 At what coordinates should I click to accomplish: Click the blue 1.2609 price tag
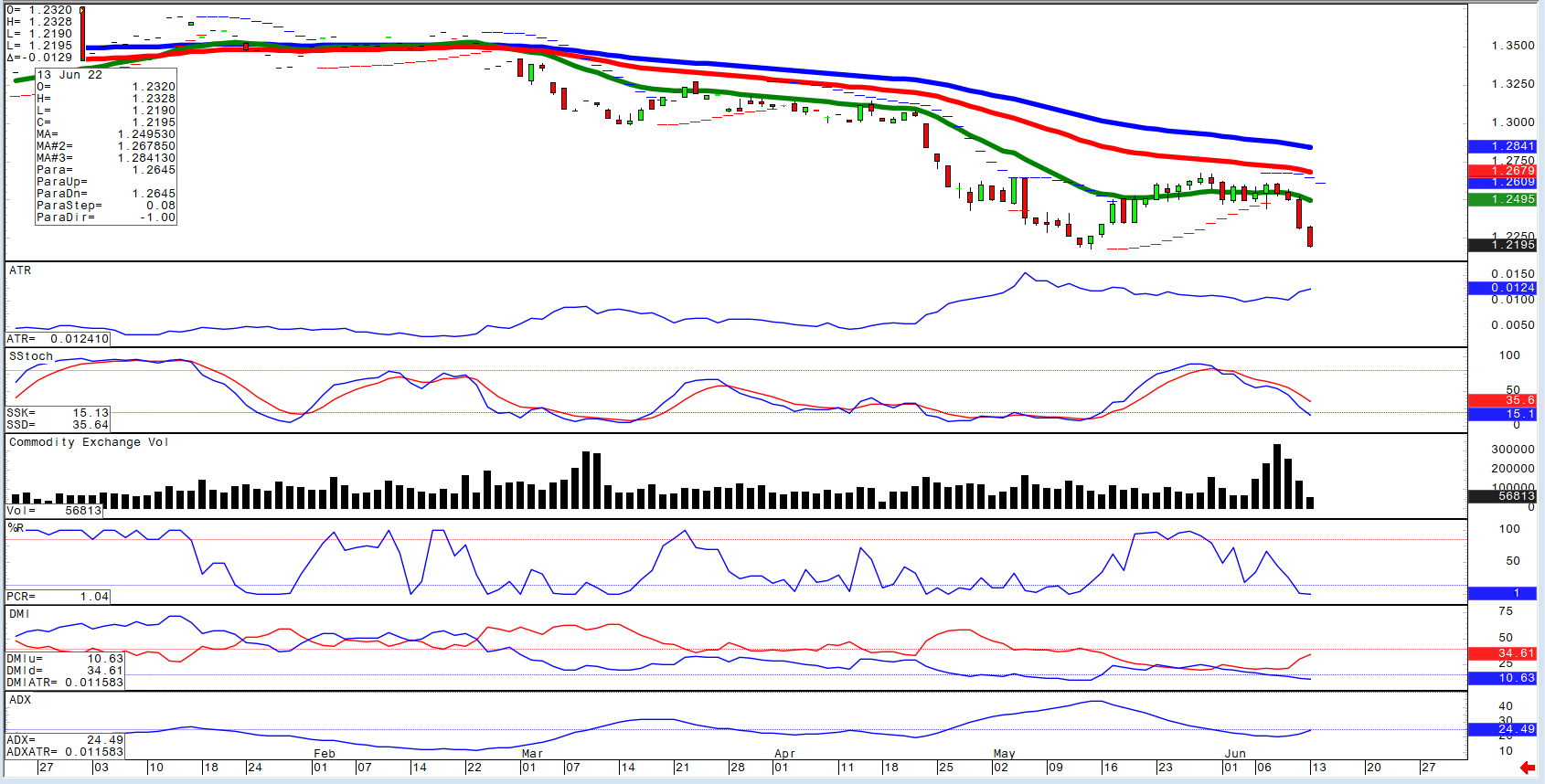tap(1502, 183)
